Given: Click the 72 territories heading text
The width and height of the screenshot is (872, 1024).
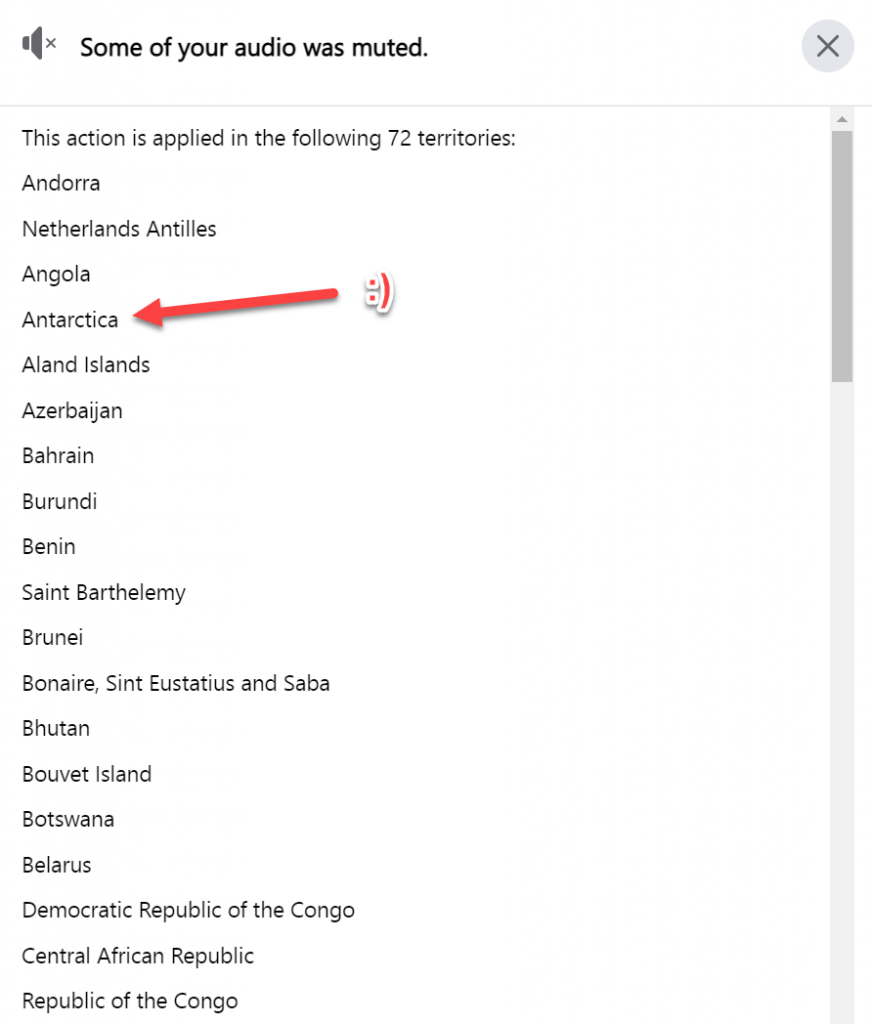Looking at the screenshot, I should tap(269, 138).
